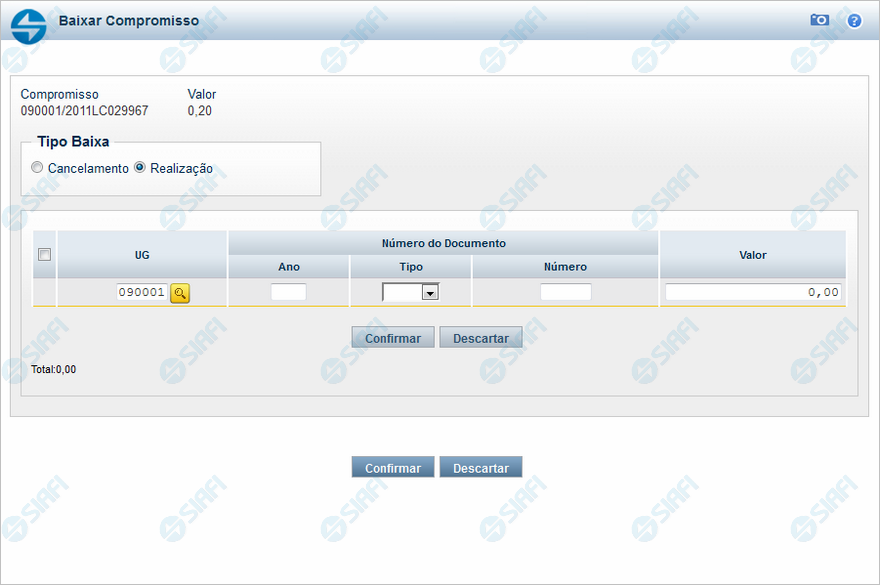880x585 pixels.
Task: Click the UG magnifier lookup icon
Action: (180, 293)
